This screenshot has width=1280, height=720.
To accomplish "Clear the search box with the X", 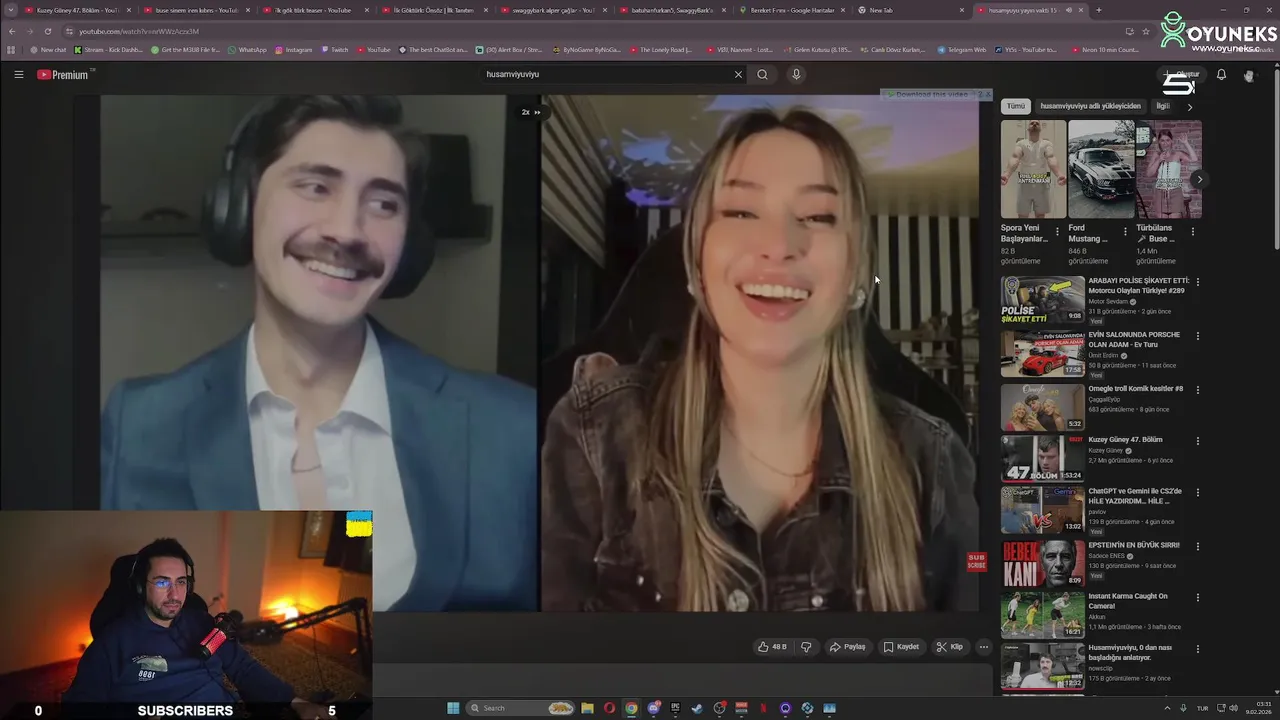I will (738, 74).
